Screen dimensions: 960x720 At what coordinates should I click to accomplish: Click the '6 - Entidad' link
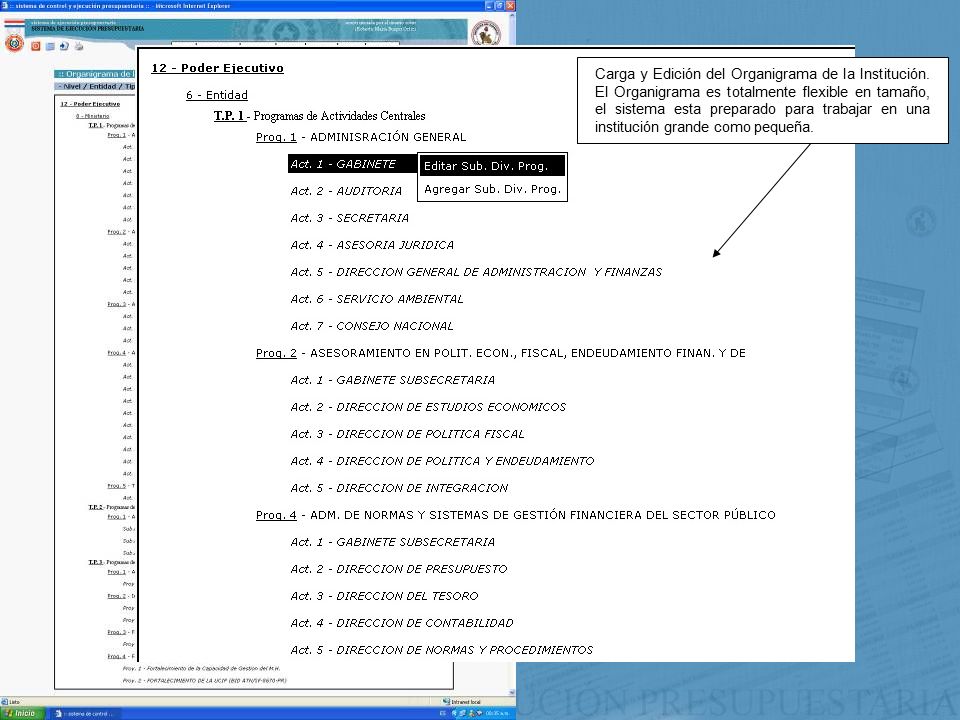217,95
